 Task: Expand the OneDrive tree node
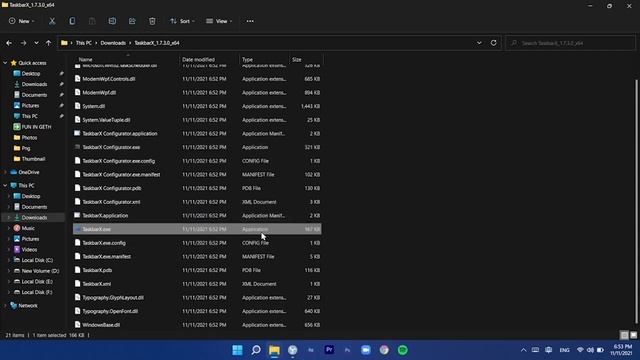click(x=5, y=172)
